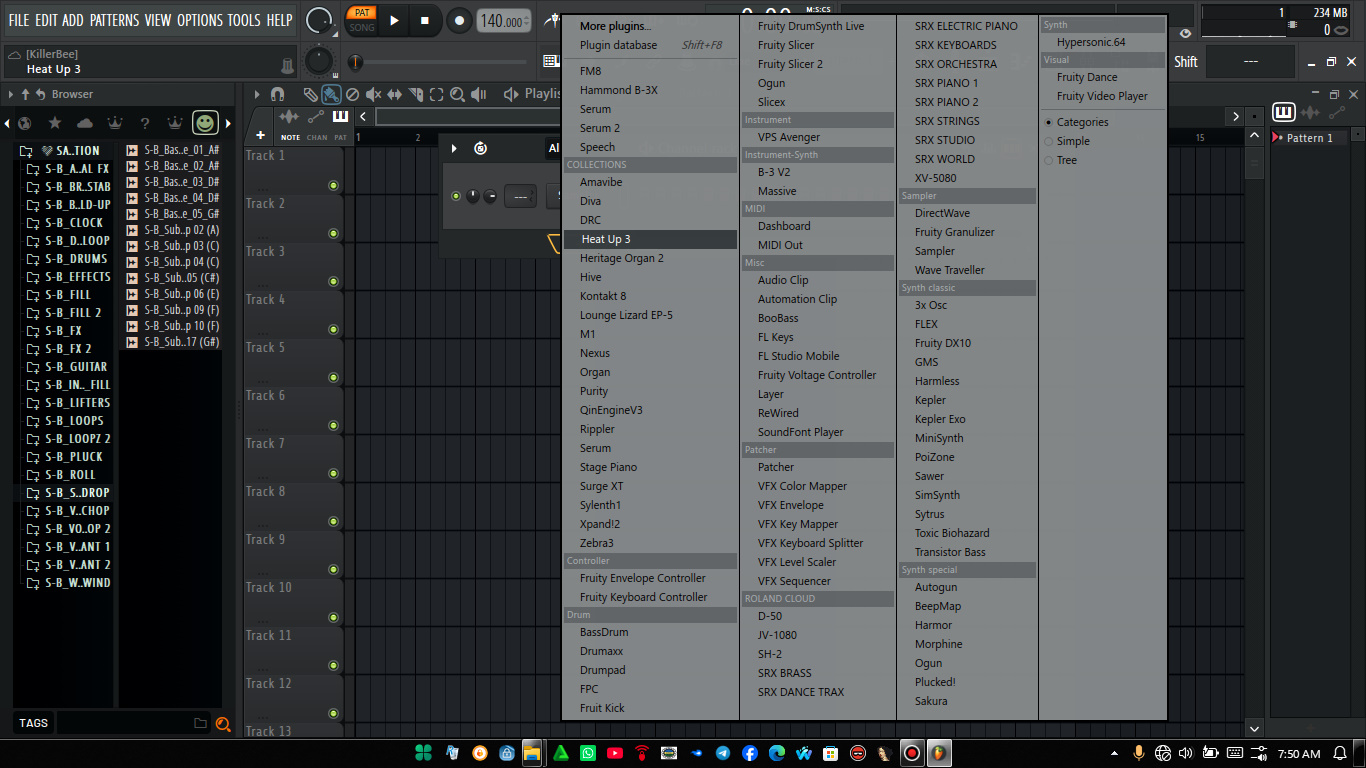This screenshot has height=768, width=1366.
Task: Click the eye icon near the CPU meter
Action: 1186,34
